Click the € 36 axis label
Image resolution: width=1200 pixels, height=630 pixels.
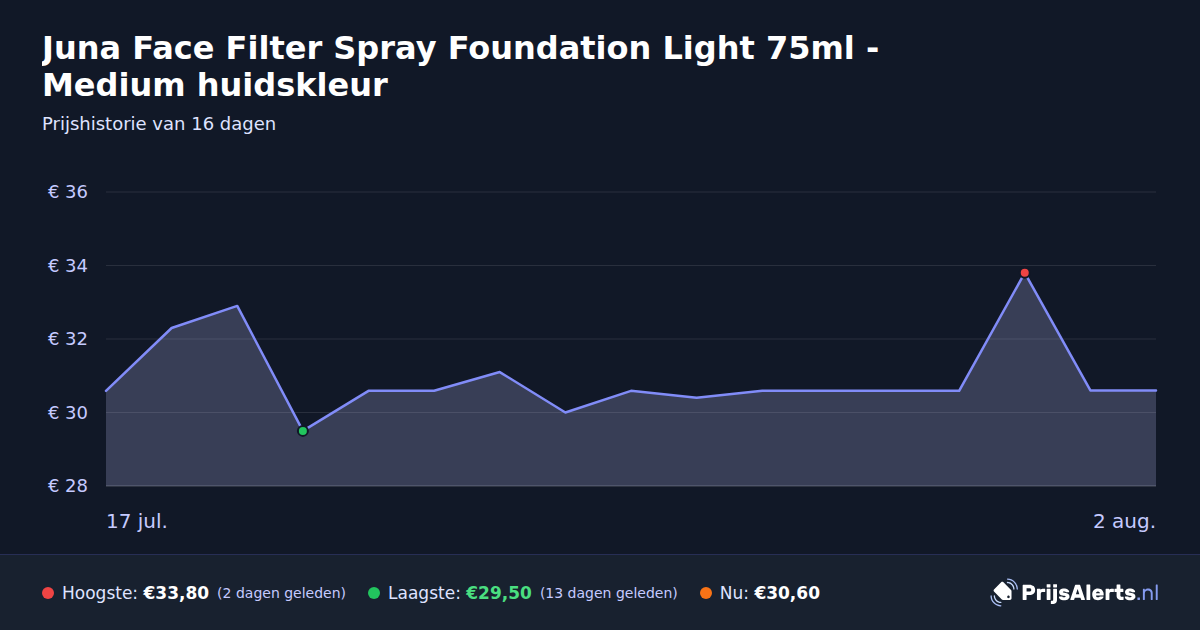click(68, 192)
